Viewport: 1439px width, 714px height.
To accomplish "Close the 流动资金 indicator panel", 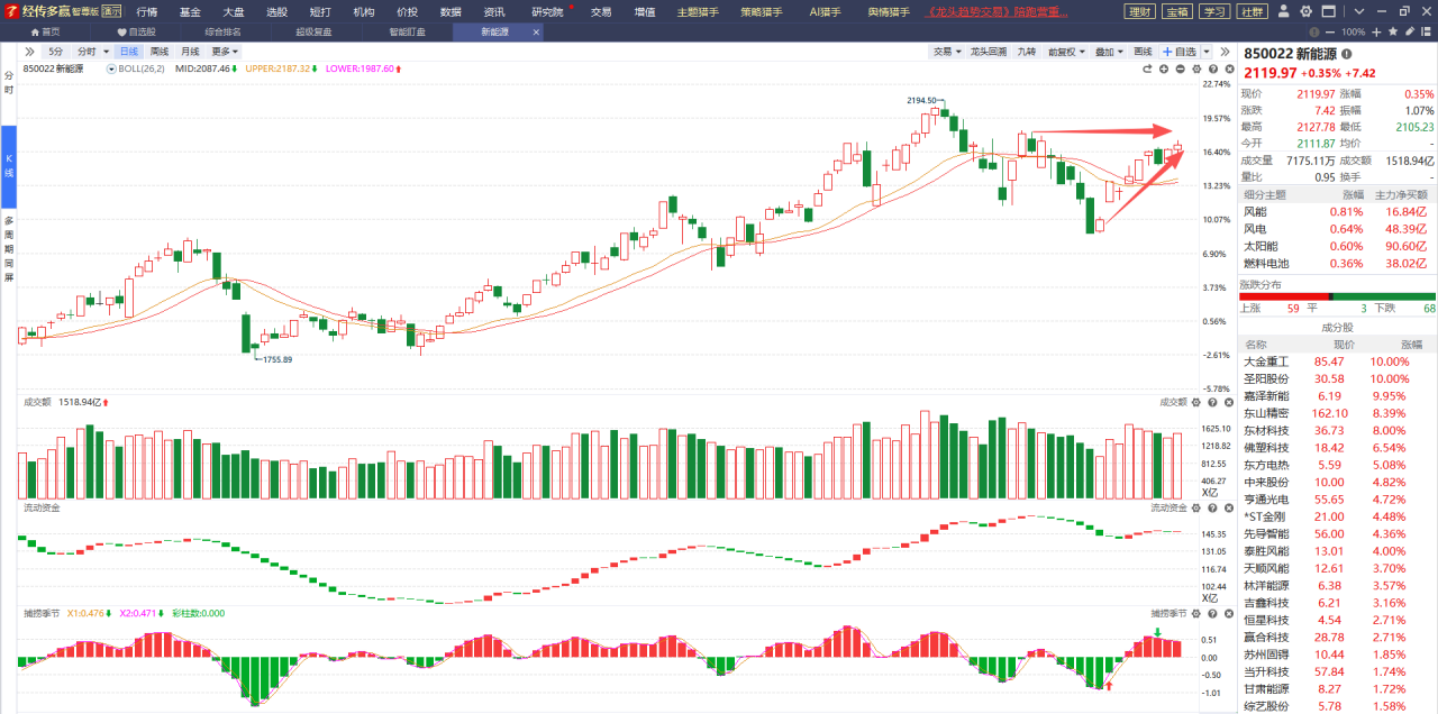I will 1227,508.
